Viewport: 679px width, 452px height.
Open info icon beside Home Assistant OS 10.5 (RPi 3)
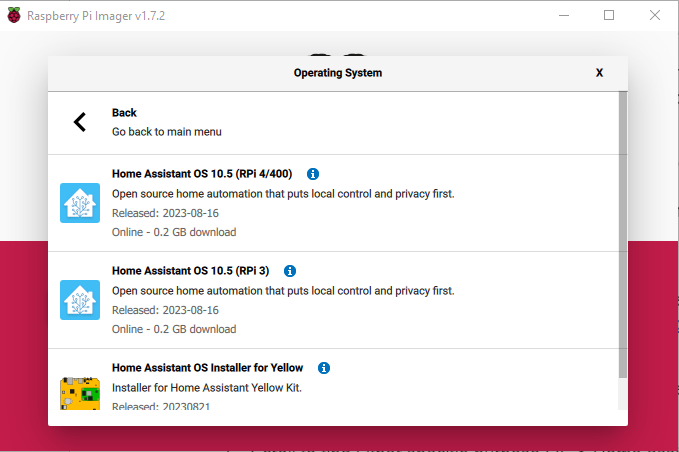pos(290,271)
